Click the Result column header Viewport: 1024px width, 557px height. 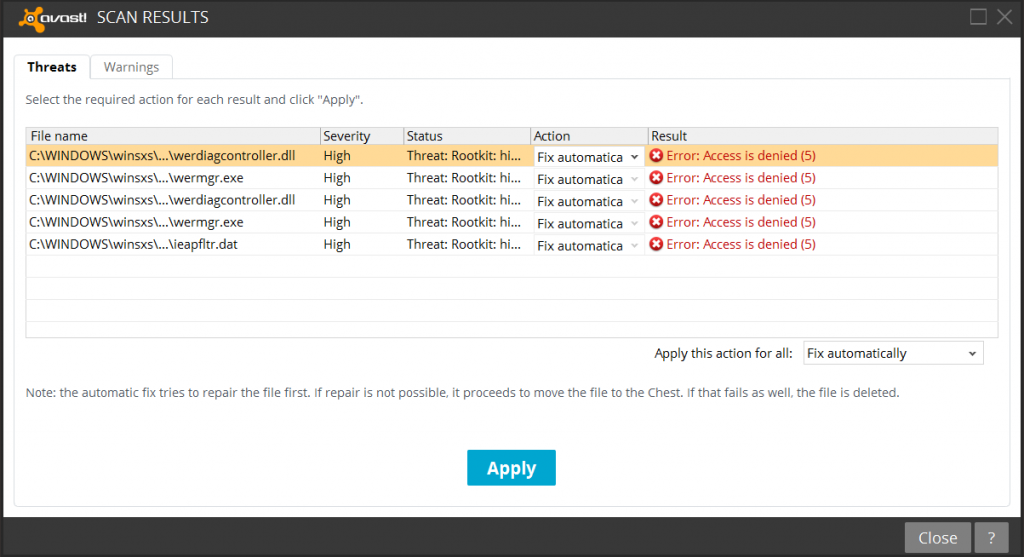pos(823,136)
